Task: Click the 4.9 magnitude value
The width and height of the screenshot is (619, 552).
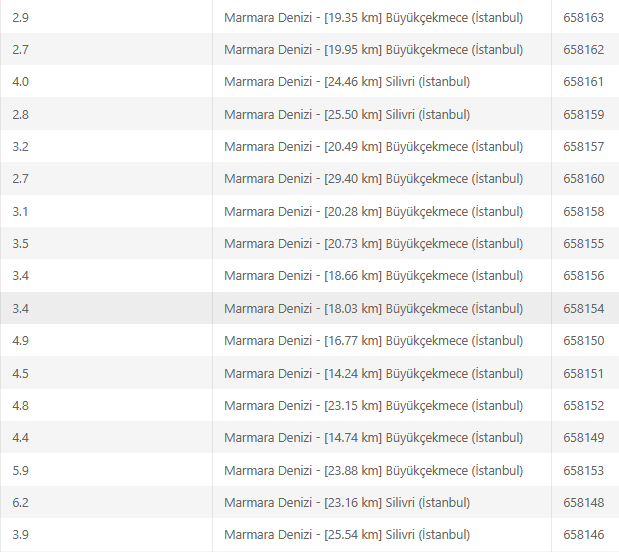Action: pyautogui.click(x=21, y=341)
